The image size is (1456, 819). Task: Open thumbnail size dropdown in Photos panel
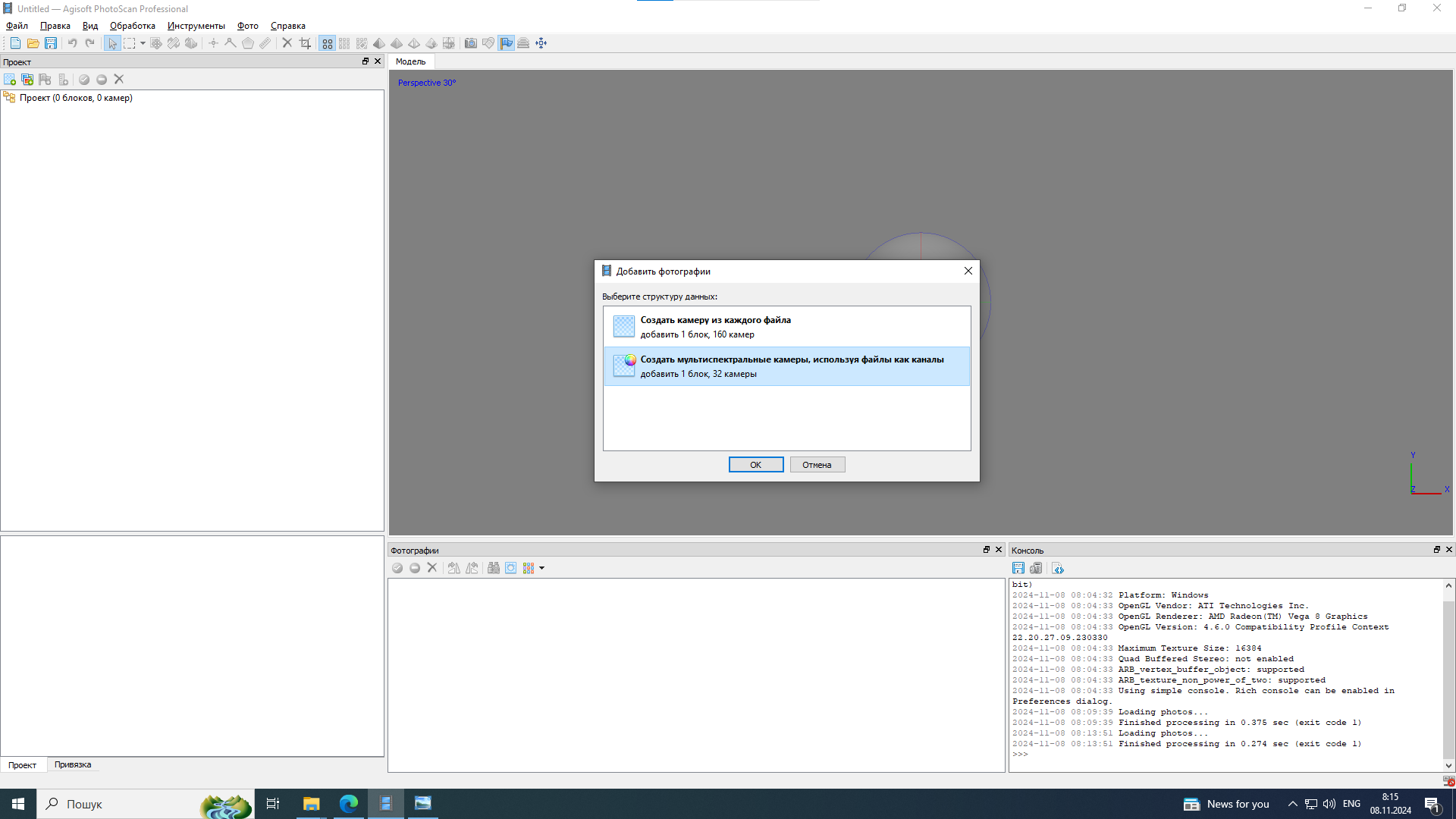coord(541,568)
